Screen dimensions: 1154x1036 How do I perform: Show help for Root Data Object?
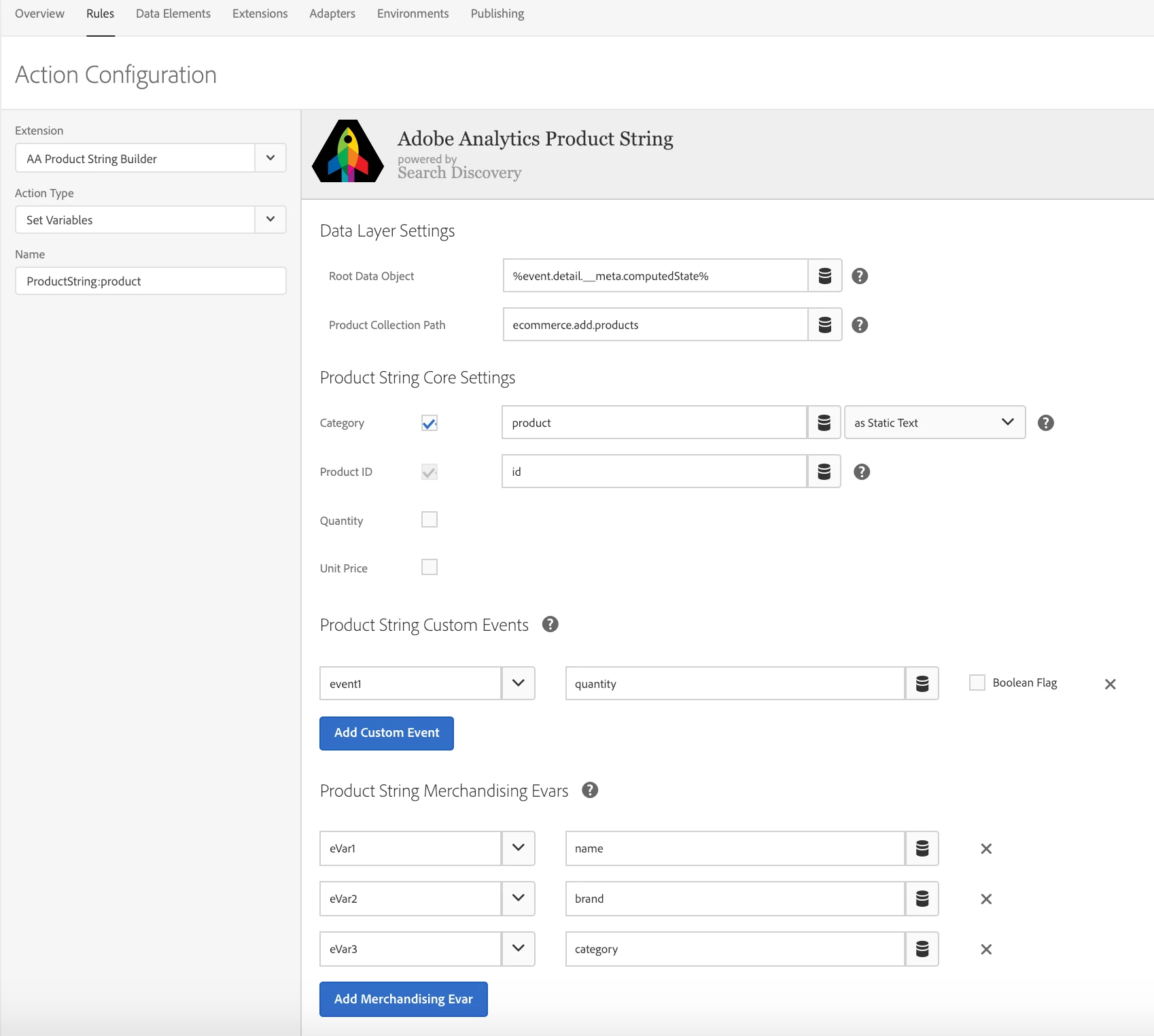(860, 276)
